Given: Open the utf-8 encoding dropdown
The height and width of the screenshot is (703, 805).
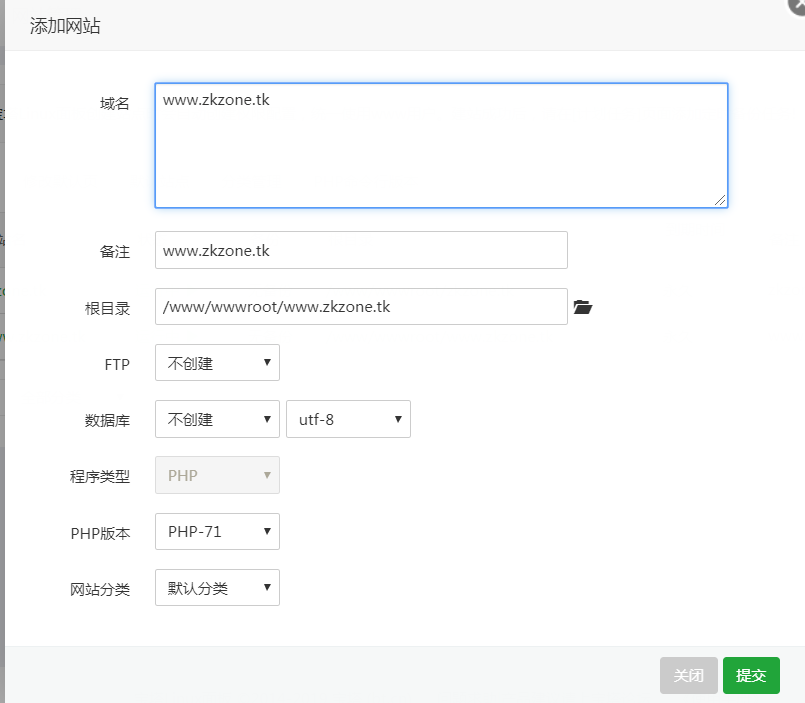Looking at the screenshot, I should pos(348,419).
